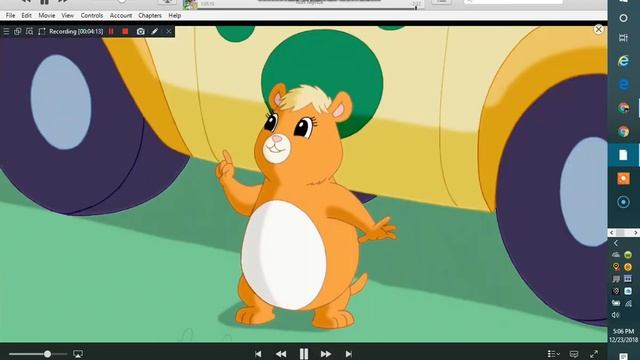The width and height of the screenshot is (640, 360).
Task: Open the Edit menu
Action: pos(27,16)
